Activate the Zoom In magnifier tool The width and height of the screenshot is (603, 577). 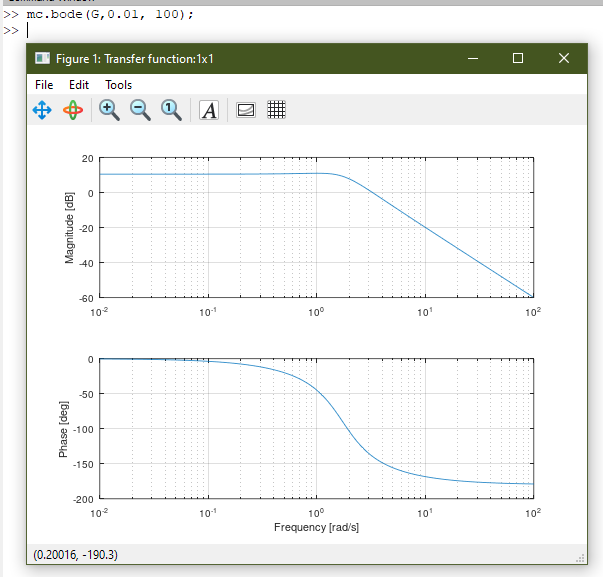pos(109,110)
